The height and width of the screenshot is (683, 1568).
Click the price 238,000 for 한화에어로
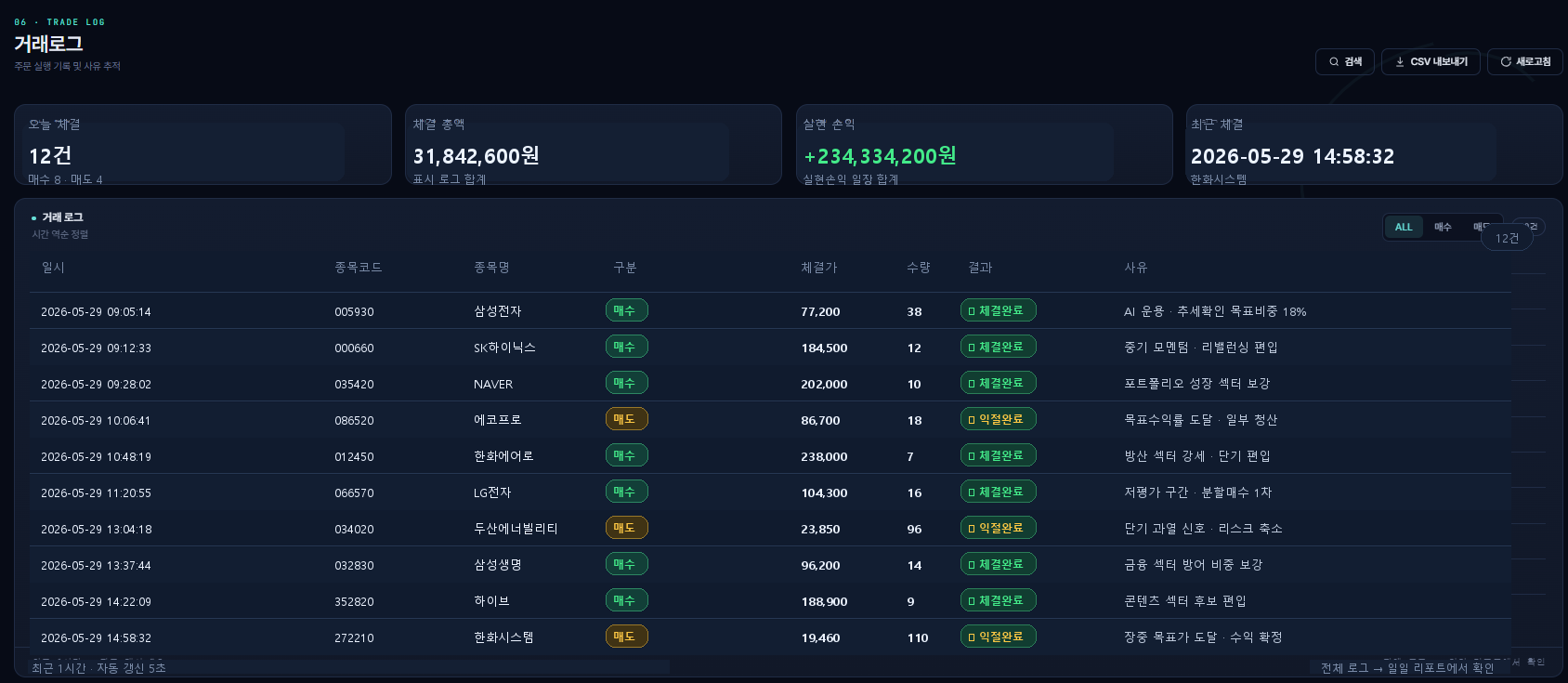824,457
